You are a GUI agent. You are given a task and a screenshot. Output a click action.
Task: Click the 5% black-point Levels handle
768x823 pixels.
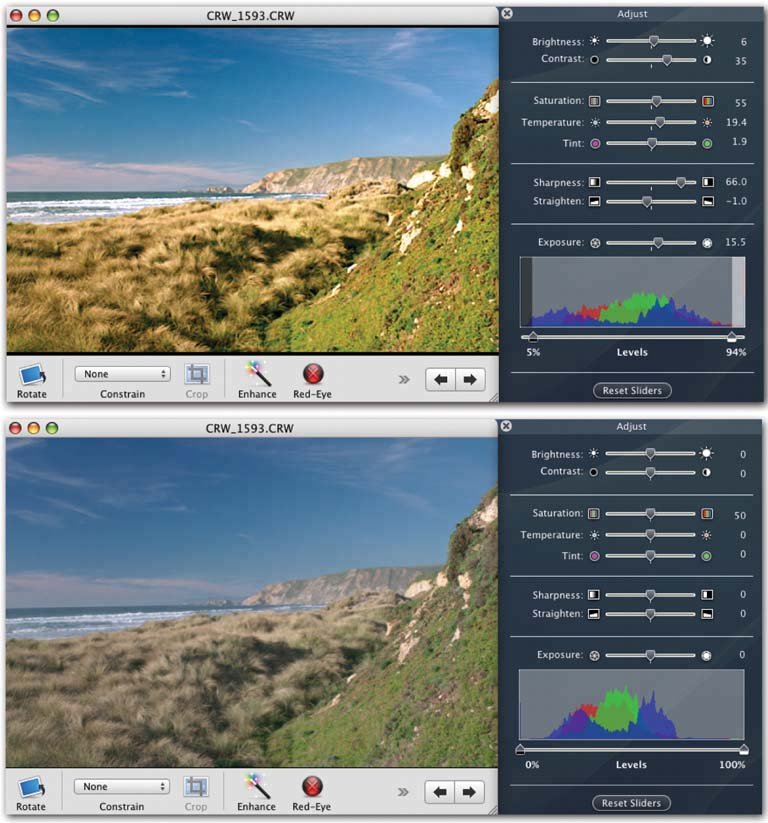pos(533,337)
